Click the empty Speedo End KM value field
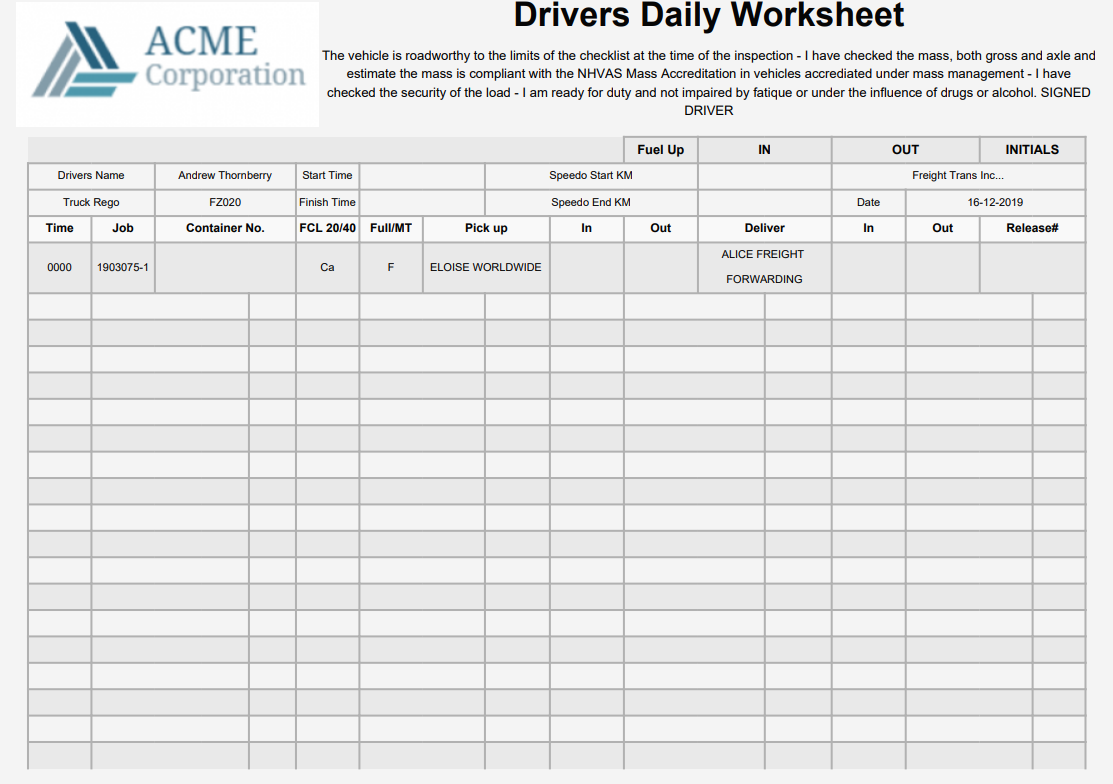Screen dimensions: 1113x784 pos(764,202)
